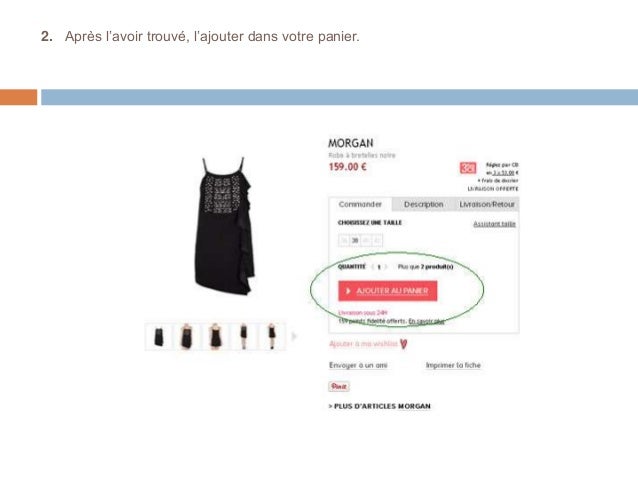Select the first dress thumbnail
Screen dimensions: 638x479
pos(159,336)
